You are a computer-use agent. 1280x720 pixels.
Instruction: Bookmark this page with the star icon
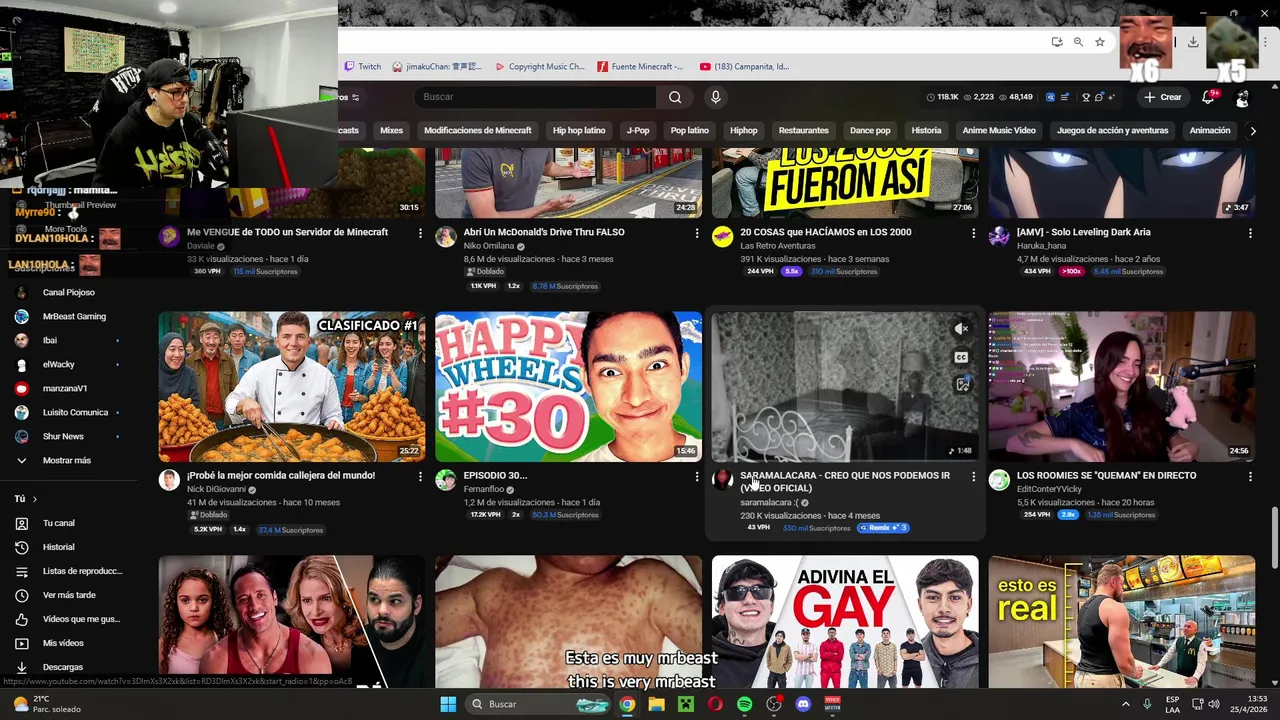click(x=1100, y=42)
